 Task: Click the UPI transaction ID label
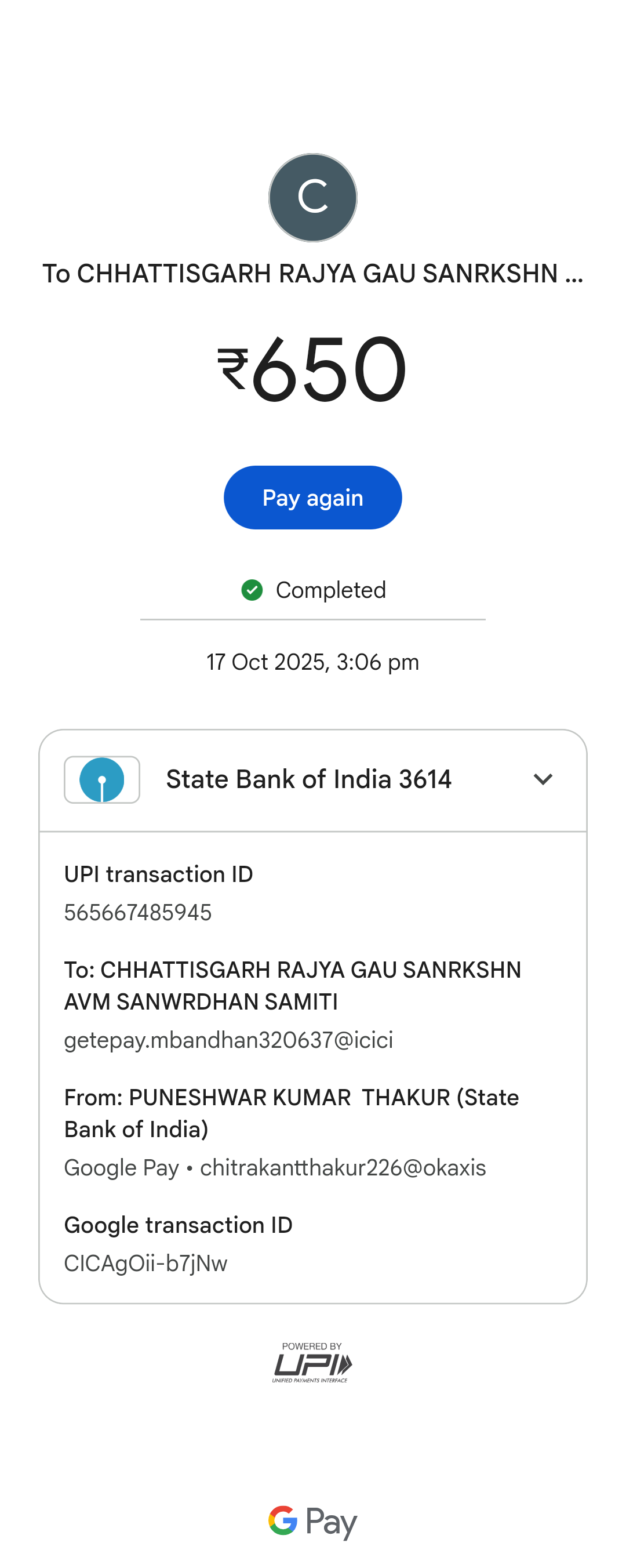pos(159,874)
